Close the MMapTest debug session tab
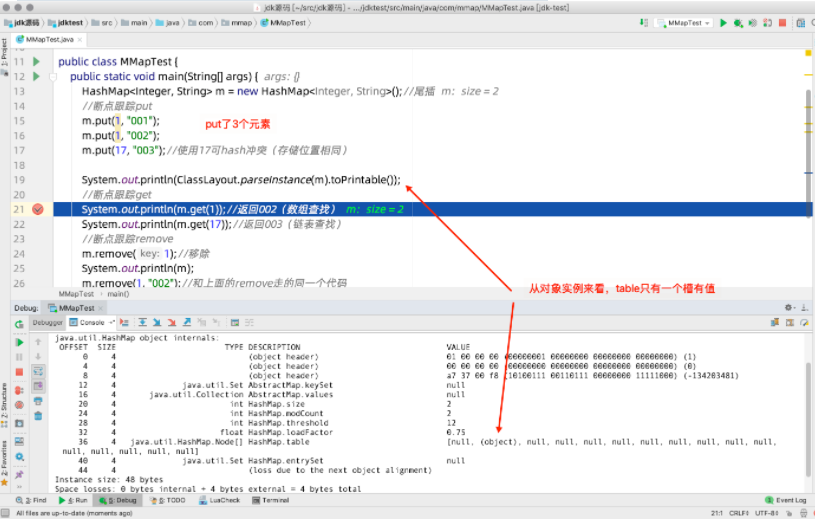 100,308
